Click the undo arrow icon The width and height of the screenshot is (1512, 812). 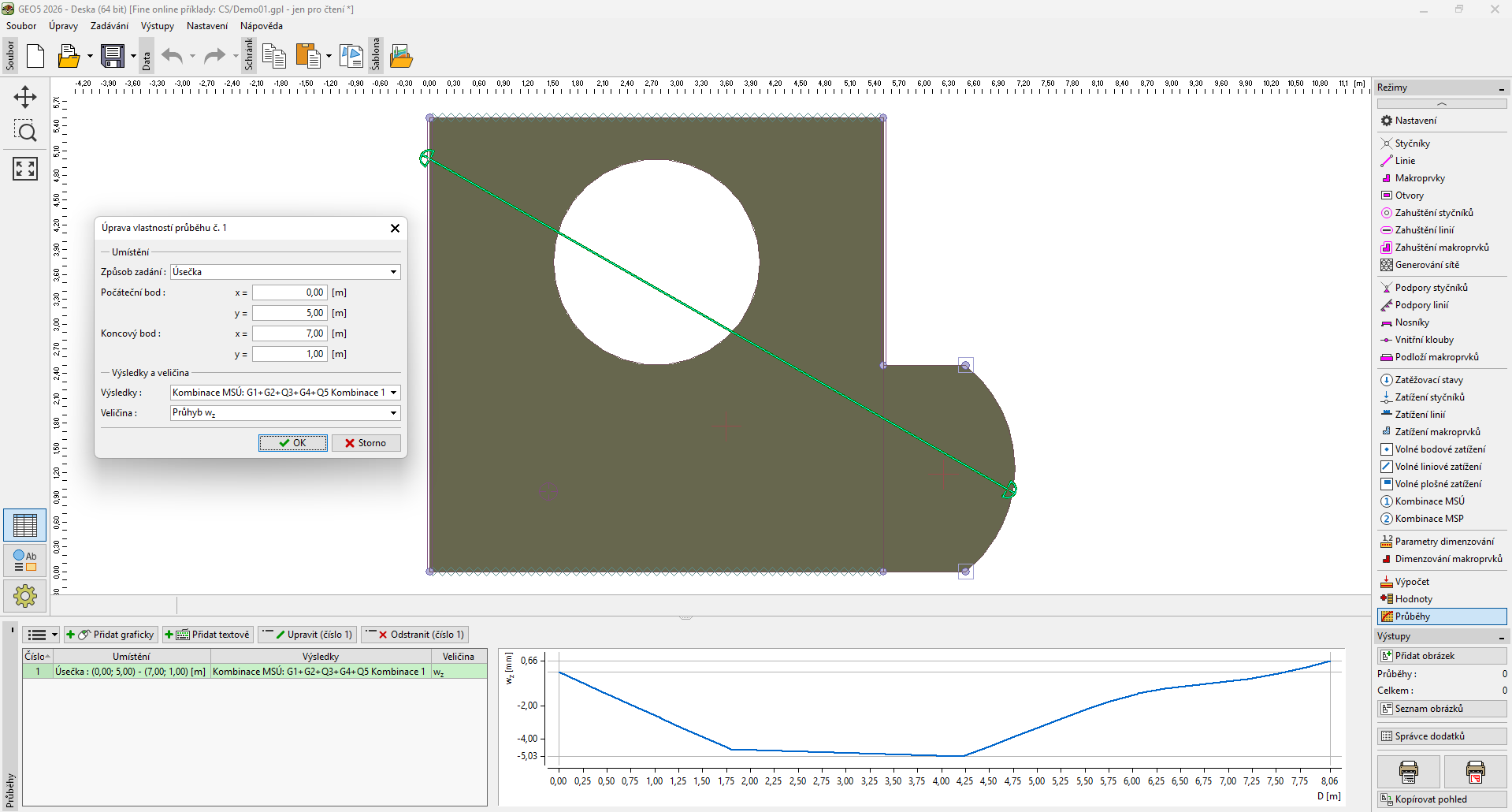coord(172,56)
